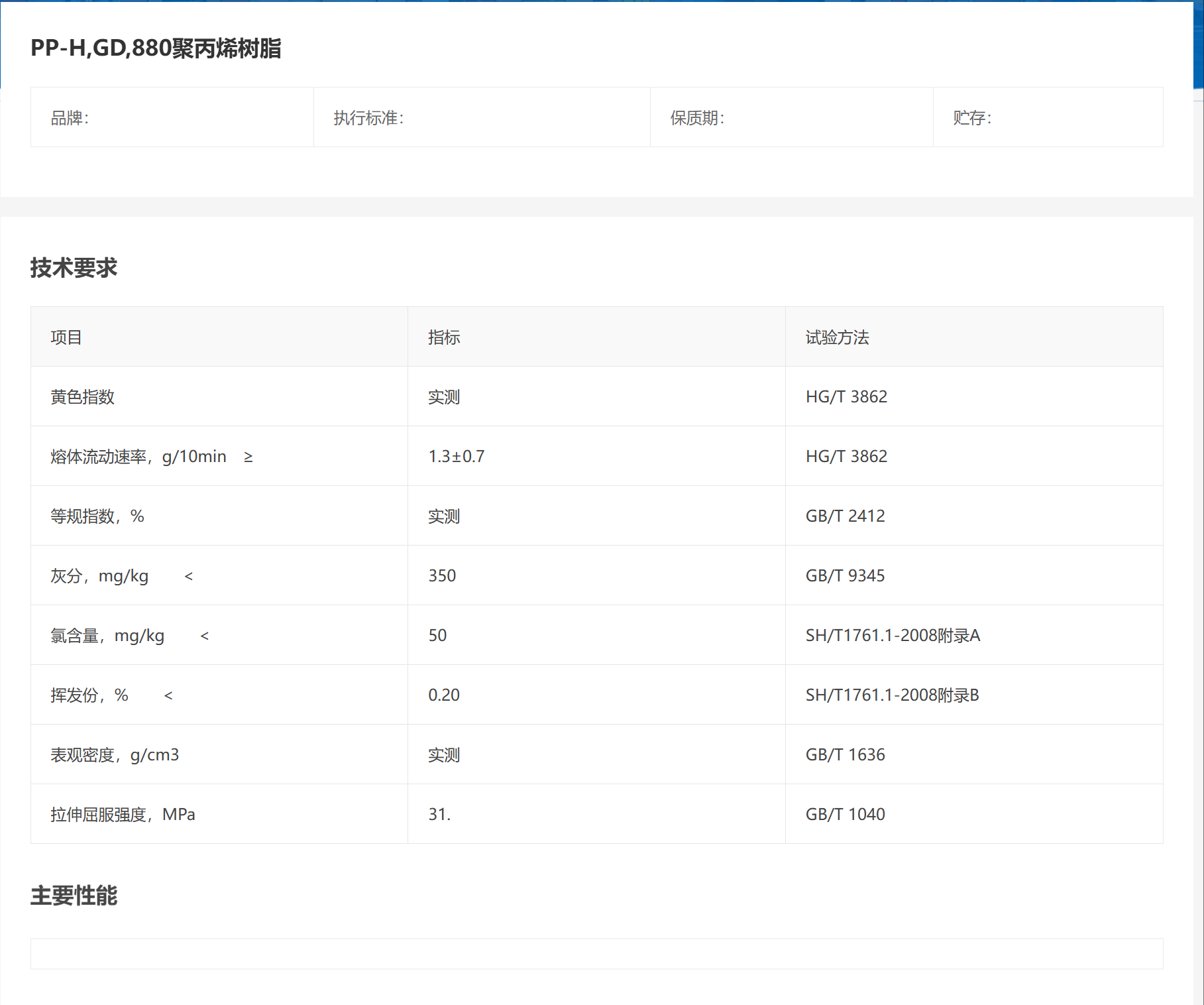The height and width of the screenshot is (1005, 1204).
Task: Select the 等规指数 row label
Action: coord(97,516)
